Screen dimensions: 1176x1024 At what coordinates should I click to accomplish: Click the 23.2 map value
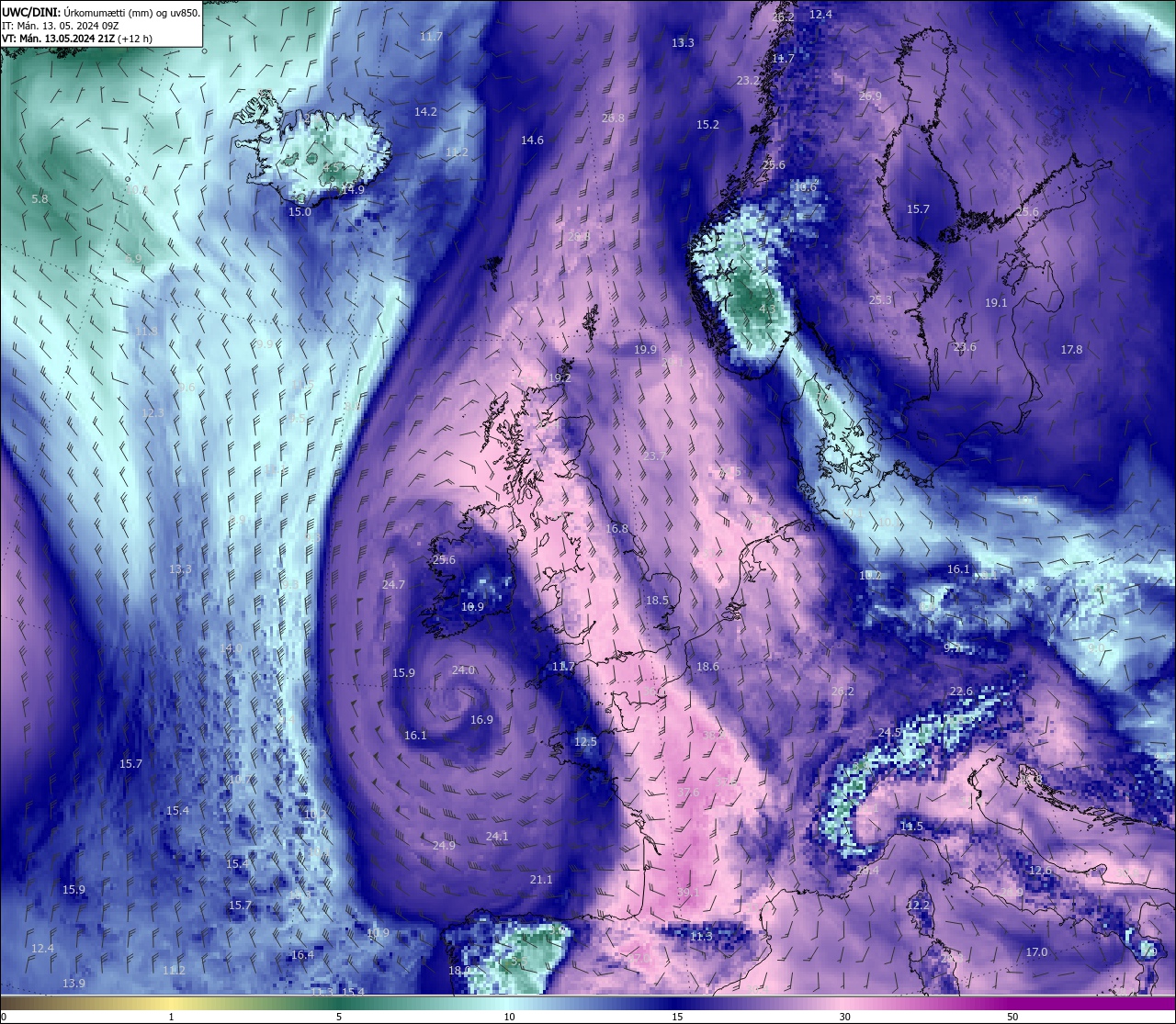click(748, 81)
